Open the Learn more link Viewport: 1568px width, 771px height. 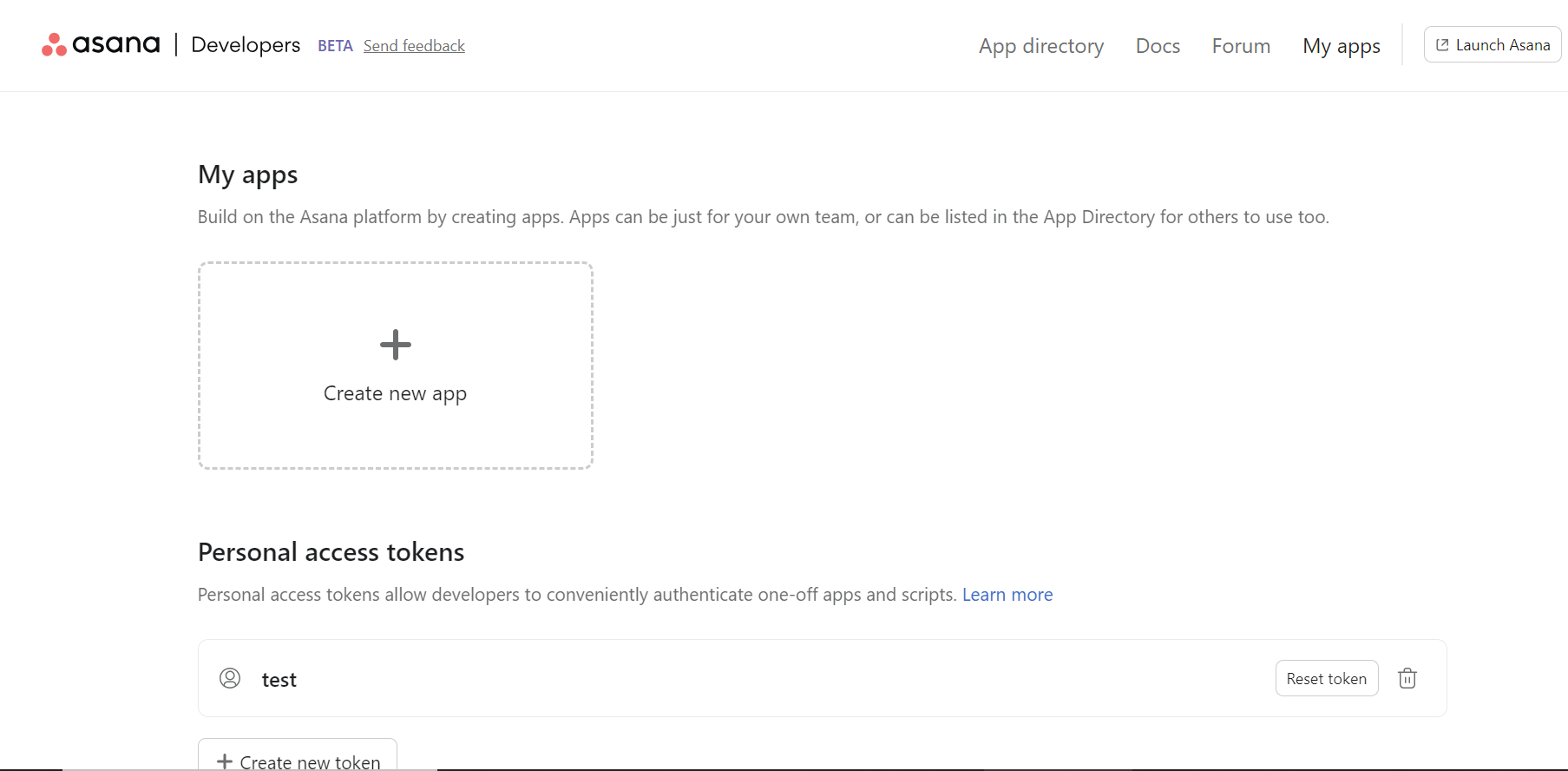click(x=1007, y=595)
